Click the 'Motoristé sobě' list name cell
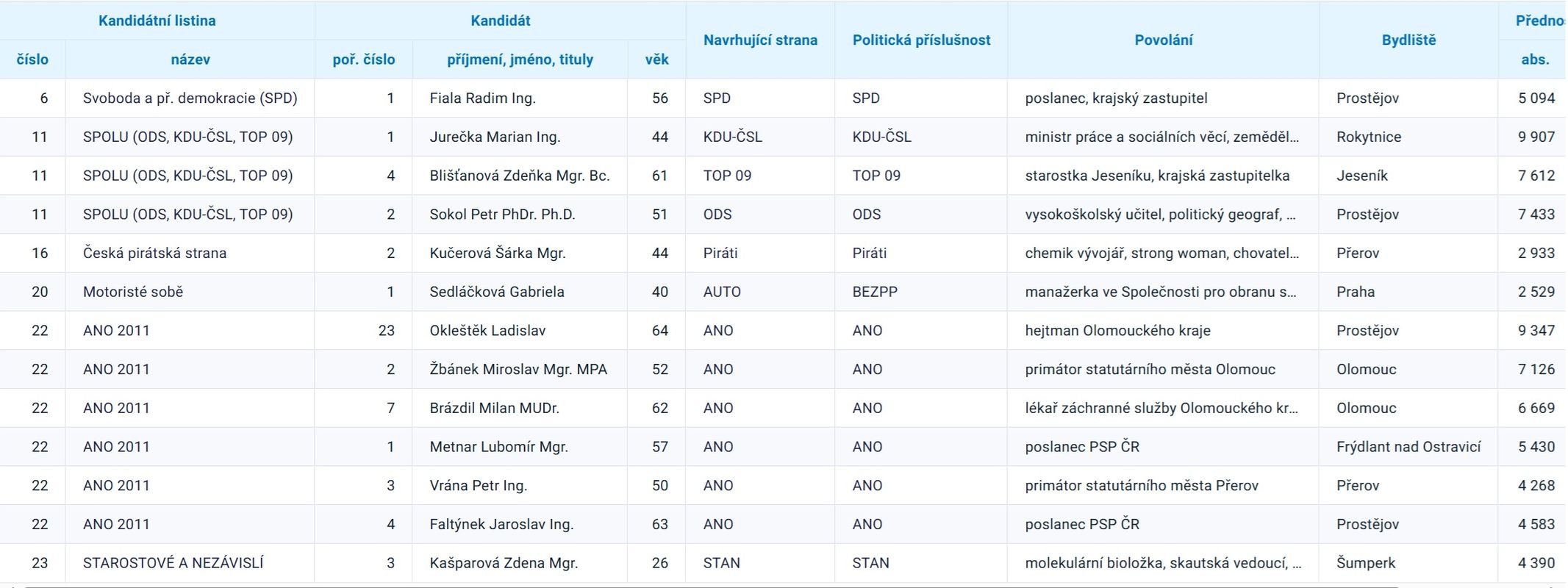 [133, 292]
